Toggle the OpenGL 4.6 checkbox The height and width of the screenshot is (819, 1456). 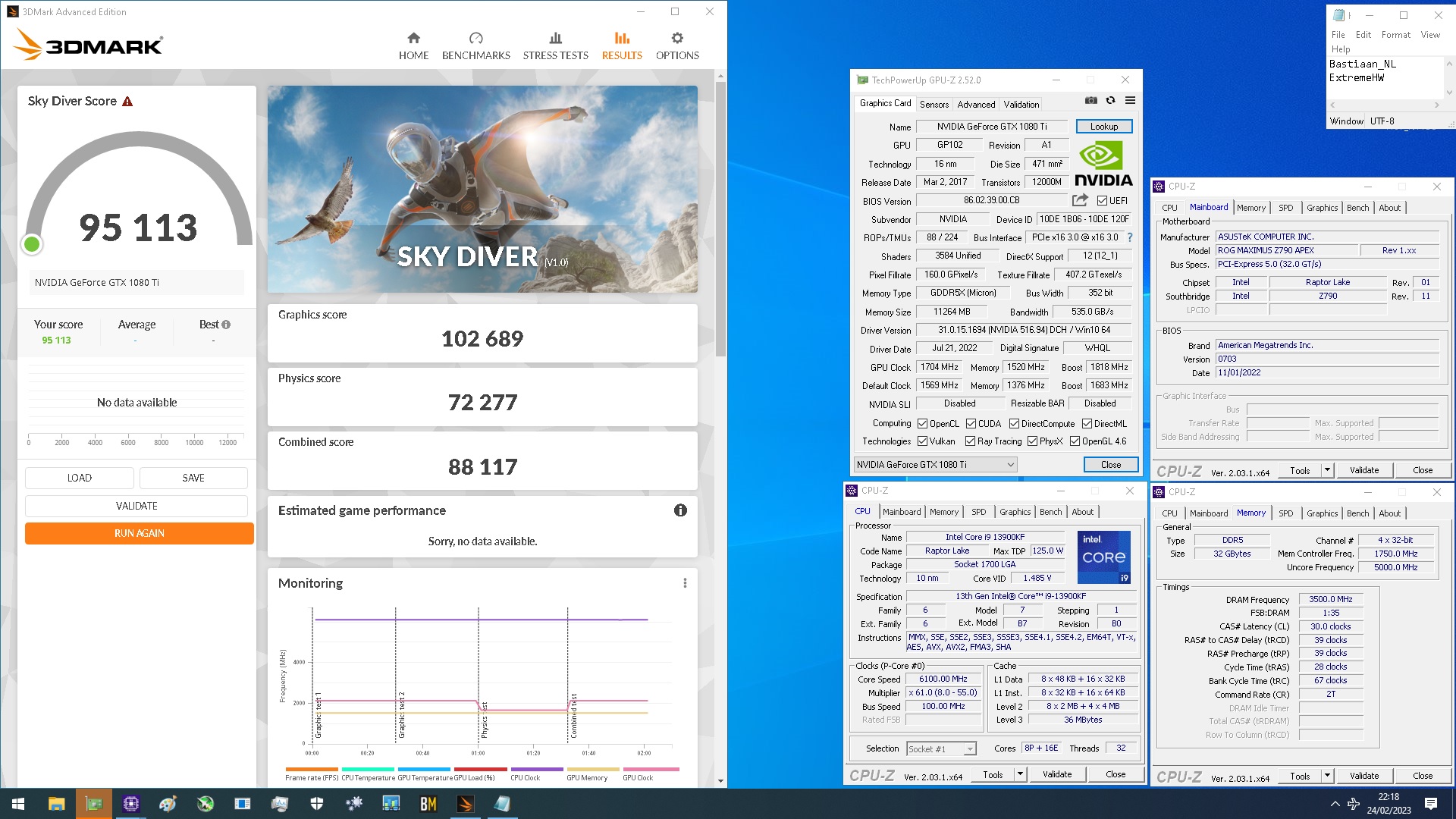(1075, 441)
